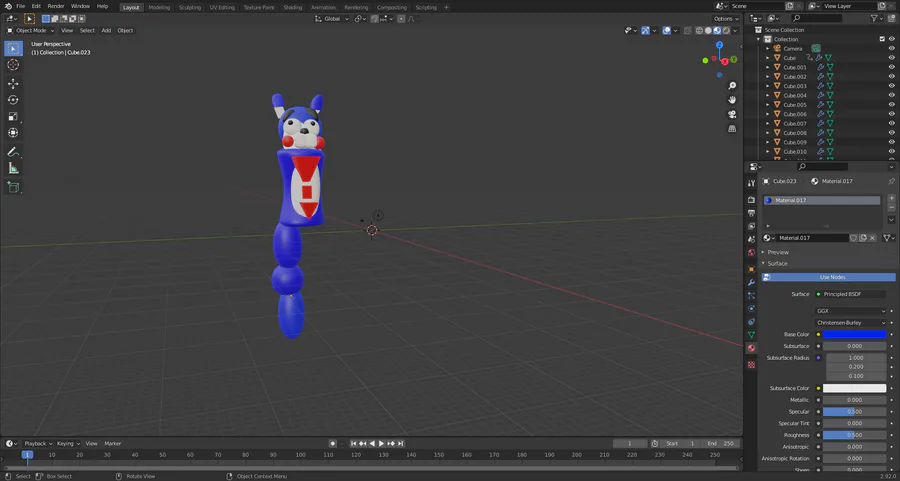Click the zoom magnifier viewport icon
This screenshot has height=481, width=900.
tap(732, 86)
